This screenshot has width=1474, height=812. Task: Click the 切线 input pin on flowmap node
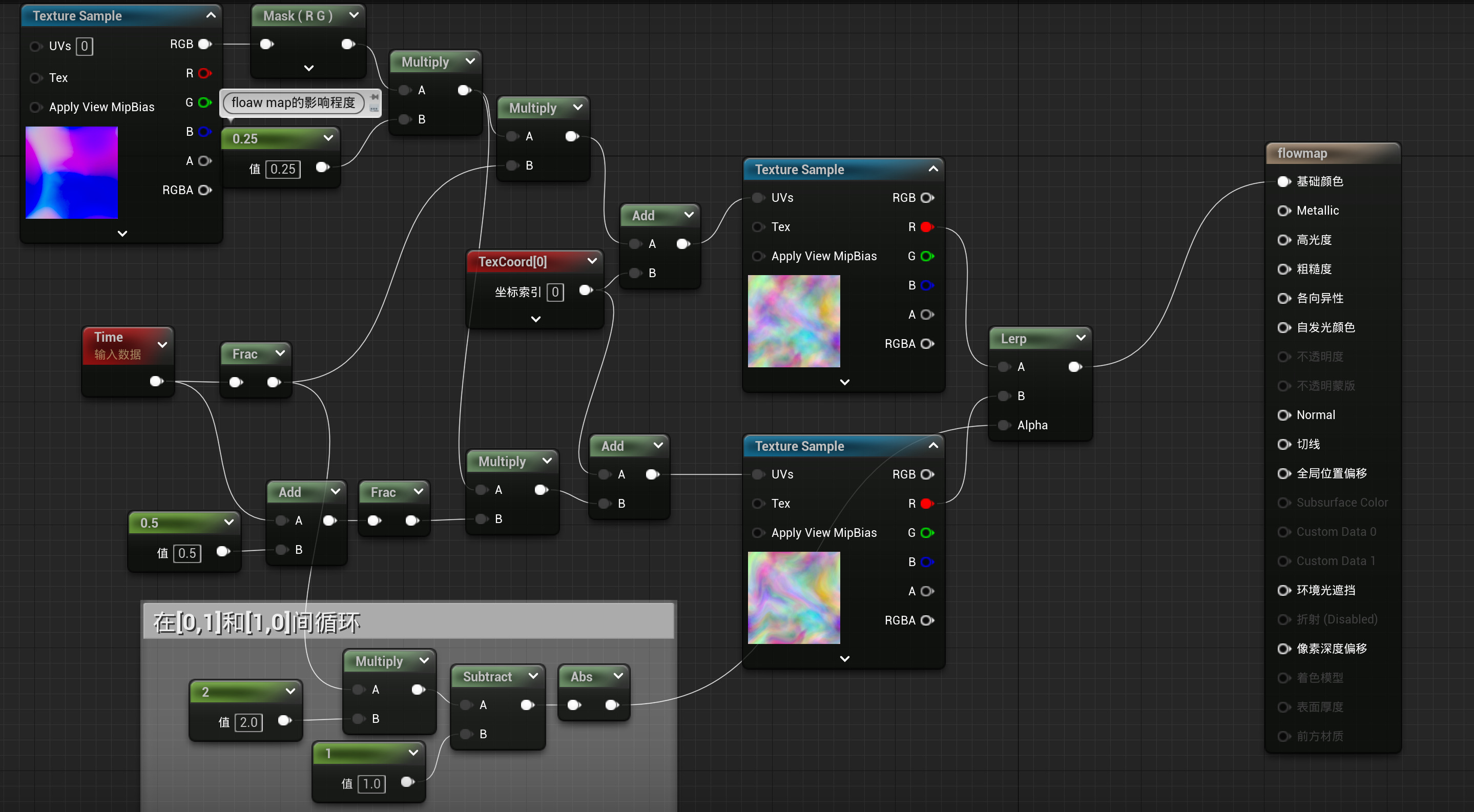[x=1283, y=444]
